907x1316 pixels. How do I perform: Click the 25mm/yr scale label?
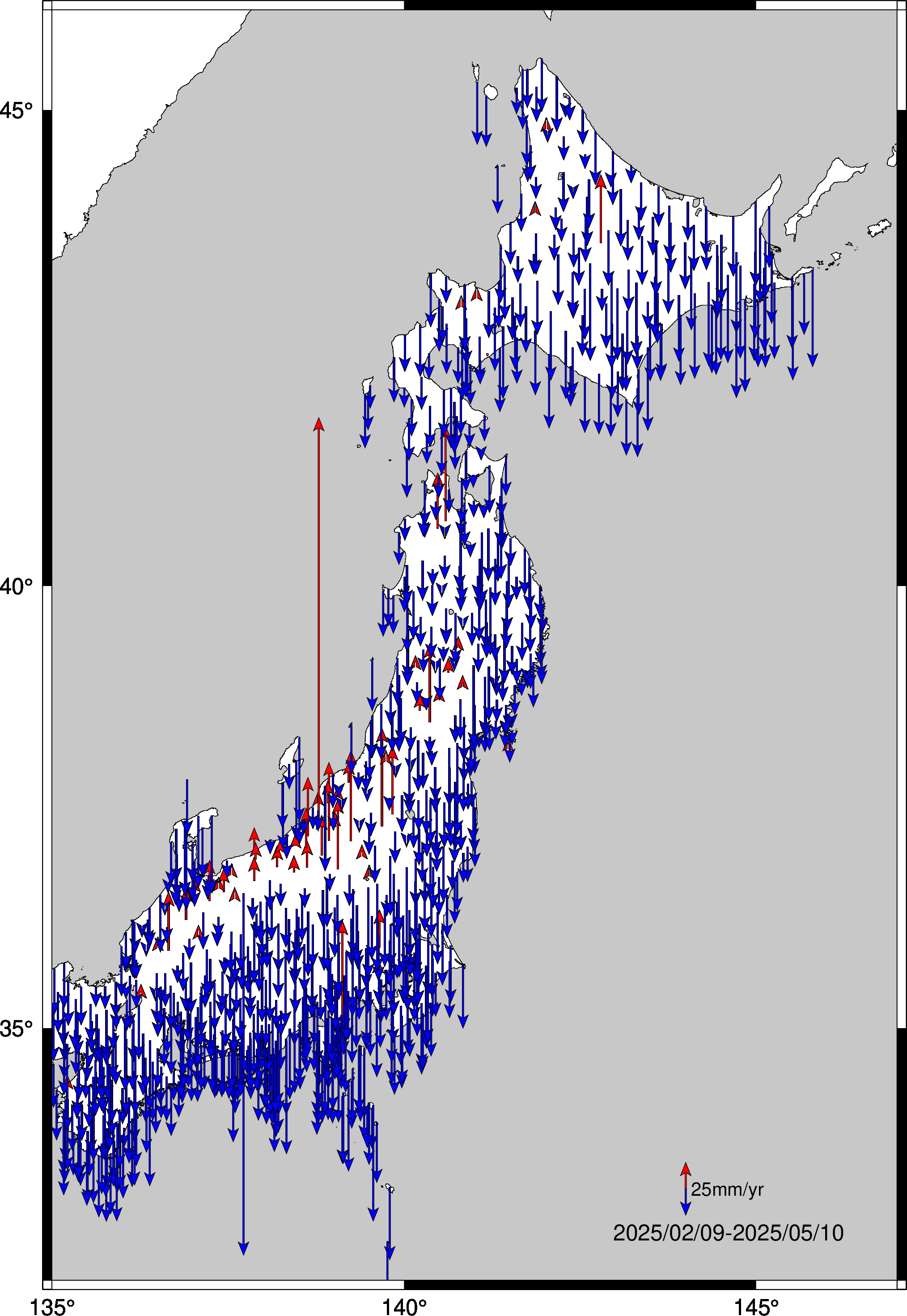(x=727, y=1190)
